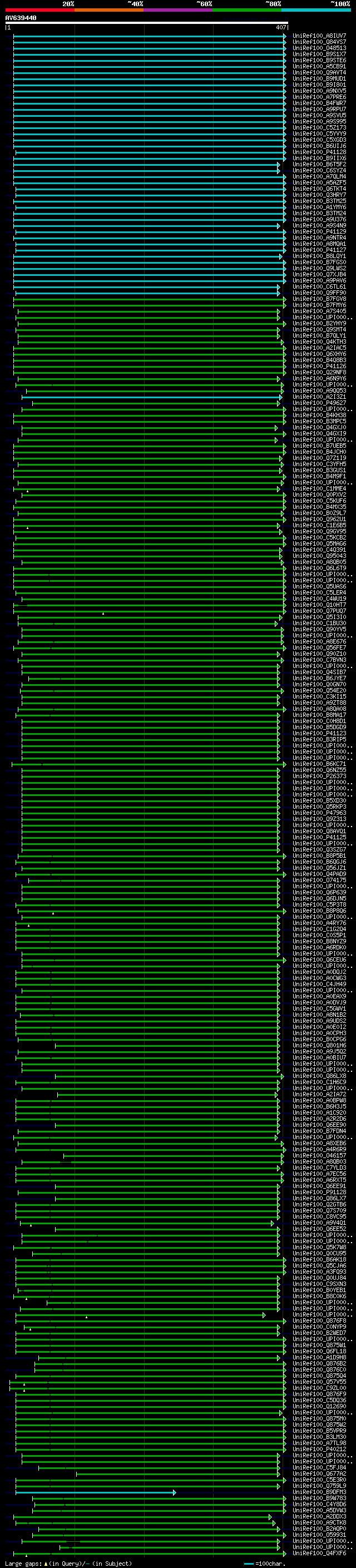Click the white query sequence bar
This screenshot has height=1568, width=356.
(x=146, y=22)
